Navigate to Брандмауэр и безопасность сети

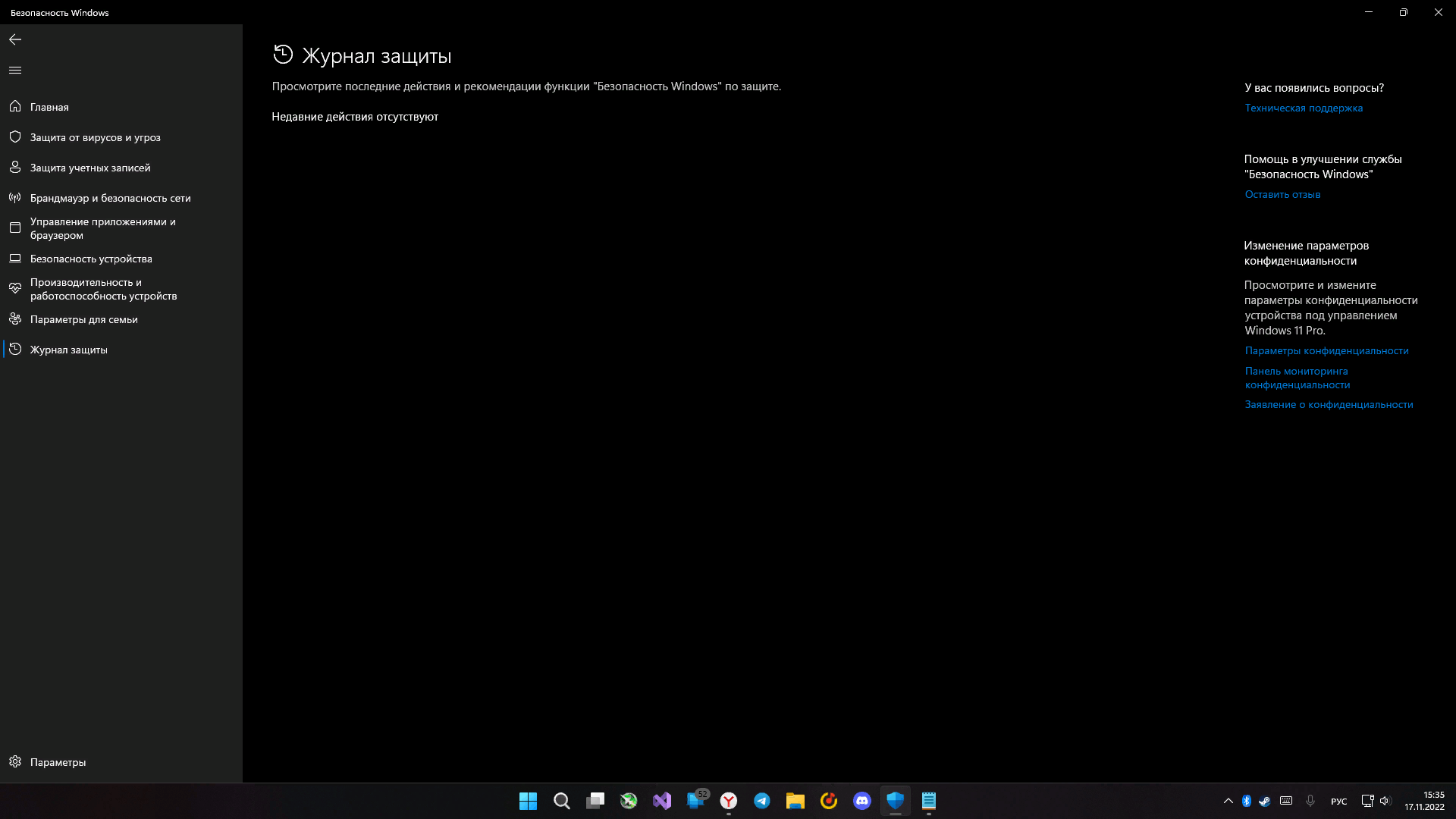[110, 197]
